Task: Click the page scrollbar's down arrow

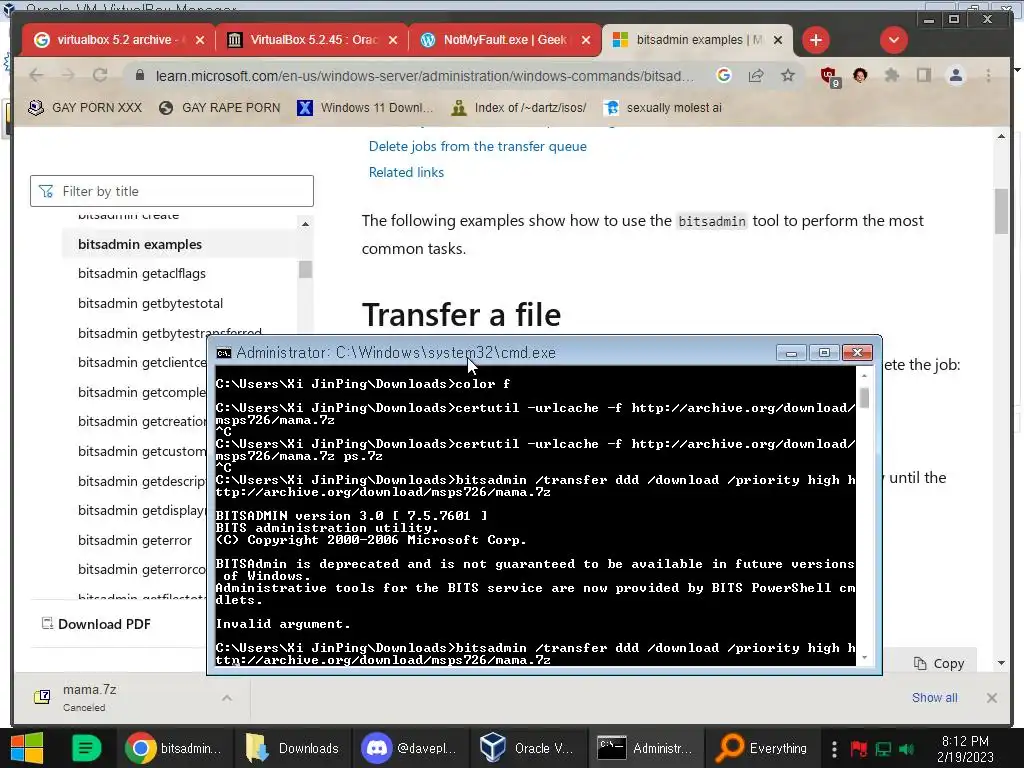Action: point(1001,664)
